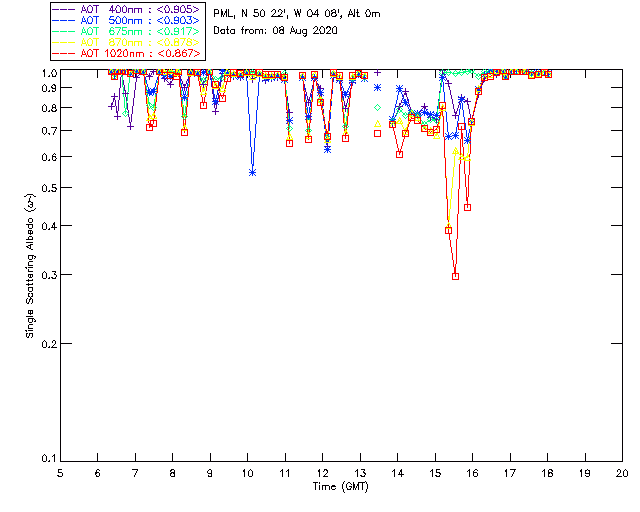
Task: Click the isolated blue star marker at 0.9 after 13 GMT
Action: 378,87
